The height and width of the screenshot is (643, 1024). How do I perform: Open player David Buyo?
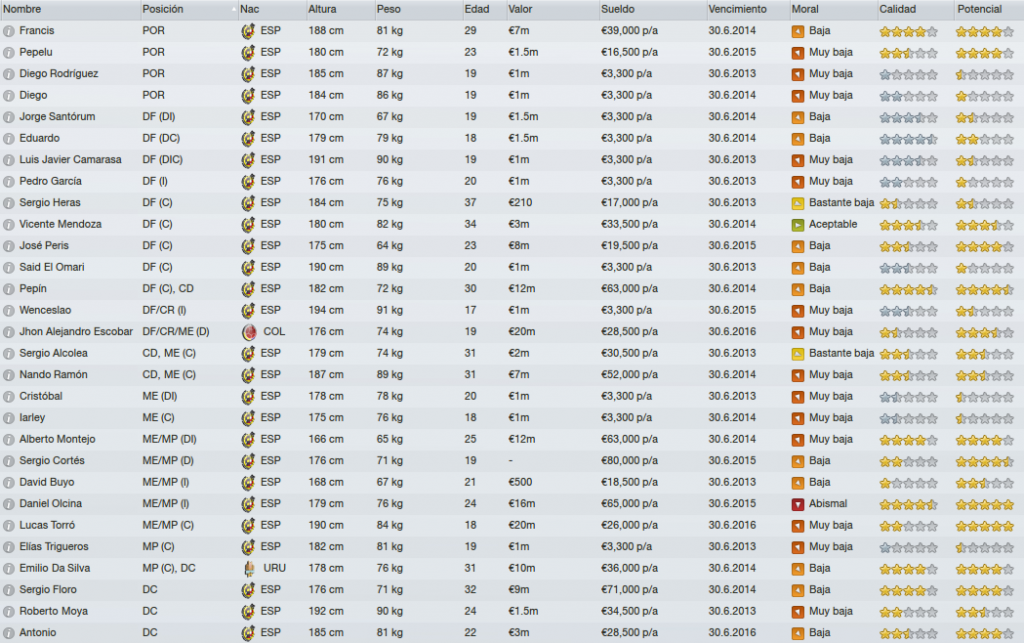pos(46,482)
